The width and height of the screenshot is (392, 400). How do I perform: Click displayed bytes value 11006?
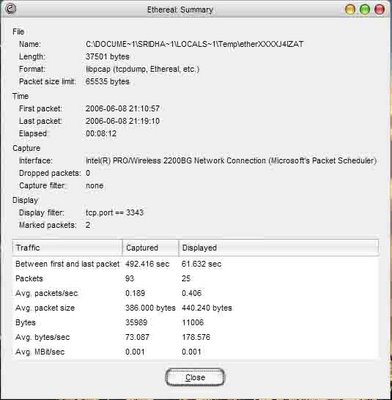pyautogui.click(x=192, y=323)
